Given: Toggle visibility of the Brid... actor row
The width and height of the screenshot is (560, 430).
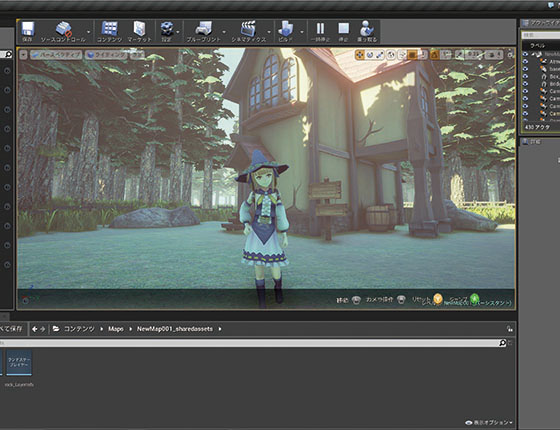Looking at the screenshot, I should pos(525,84).
